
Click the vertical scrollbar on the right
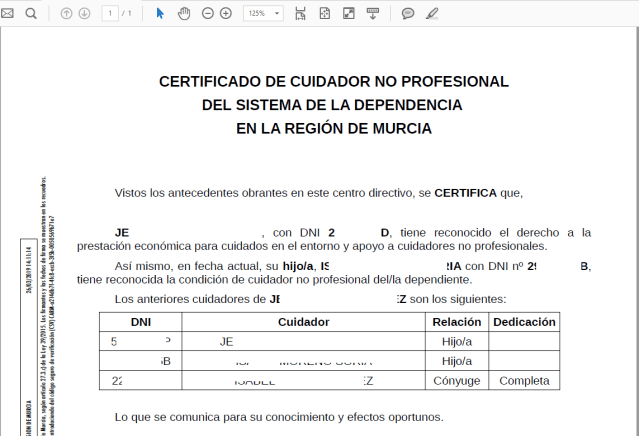coord(637,231)
